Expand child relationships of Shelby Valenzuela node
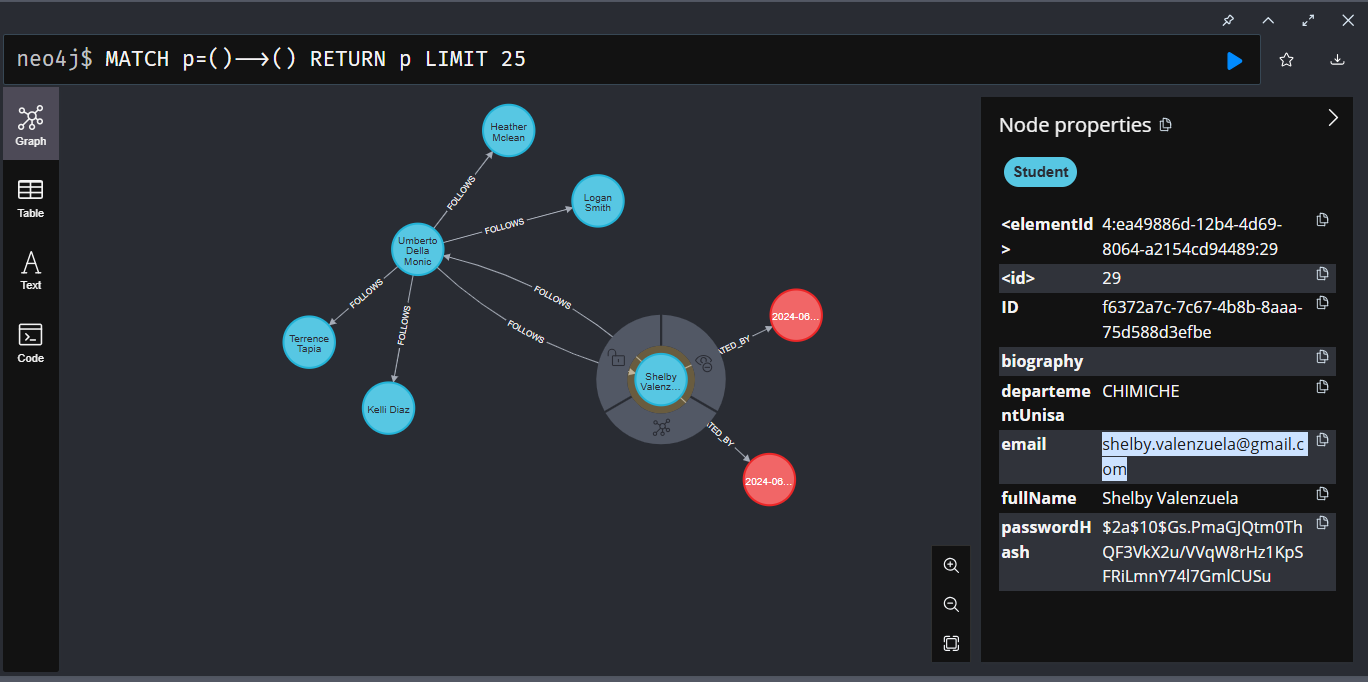 pos(661,428)
